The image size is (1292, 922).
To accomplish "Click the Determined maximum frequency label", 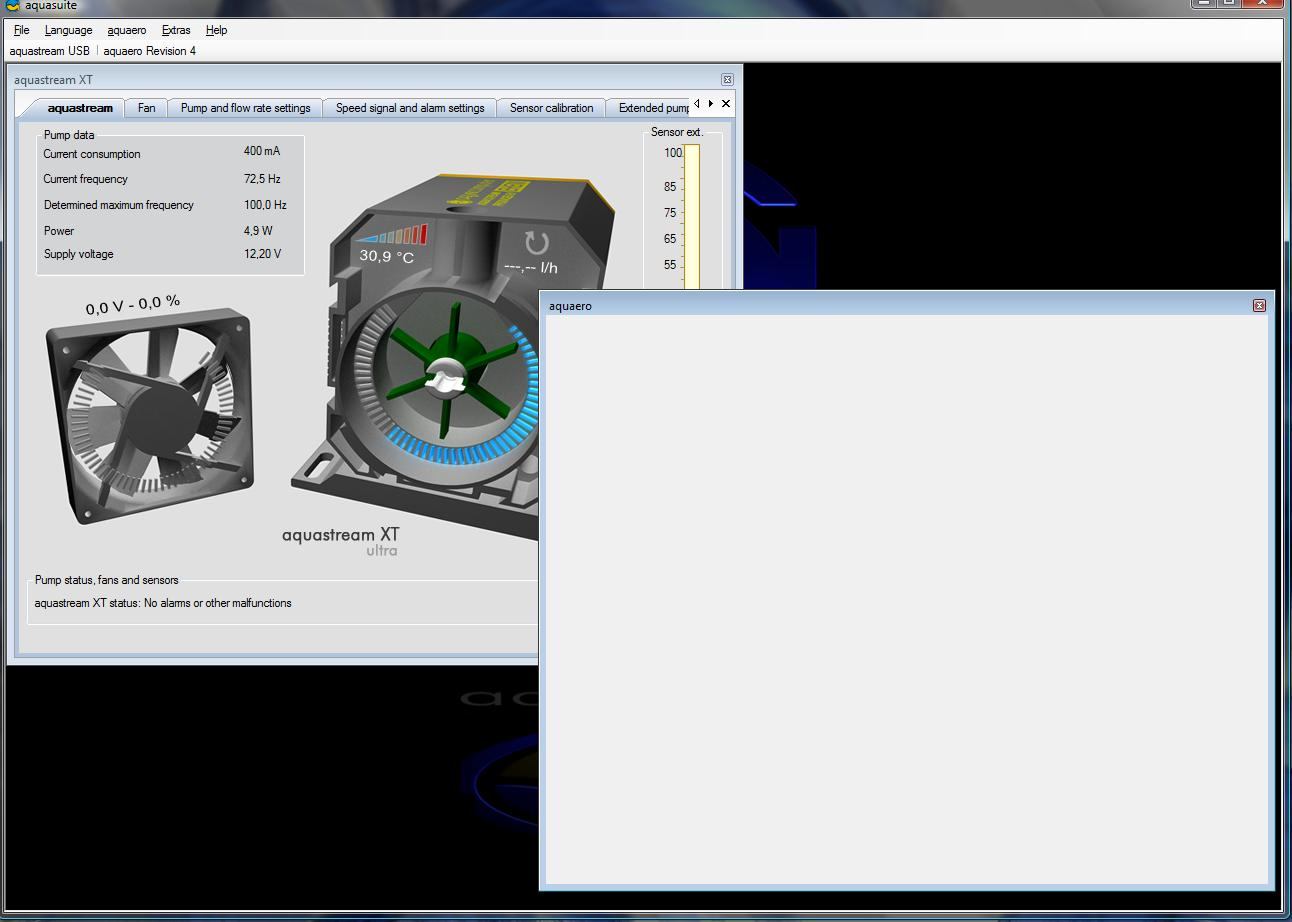I will [x=119, y=205].
